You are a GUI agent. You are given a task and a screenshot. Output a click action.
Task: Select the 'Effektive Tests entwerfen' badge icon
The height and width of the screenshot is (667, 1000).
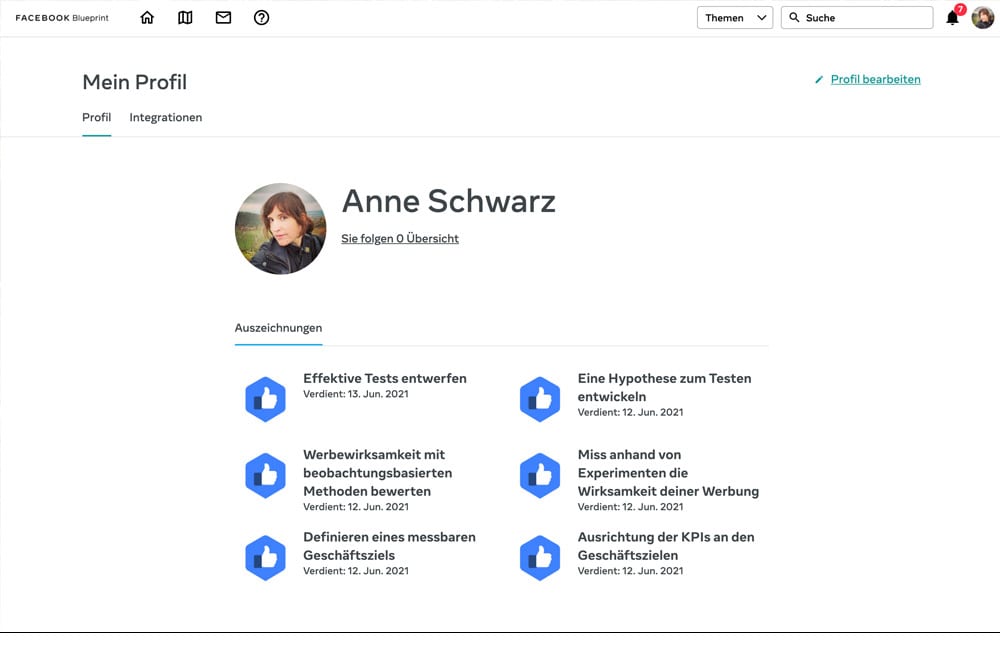(265, 398)
